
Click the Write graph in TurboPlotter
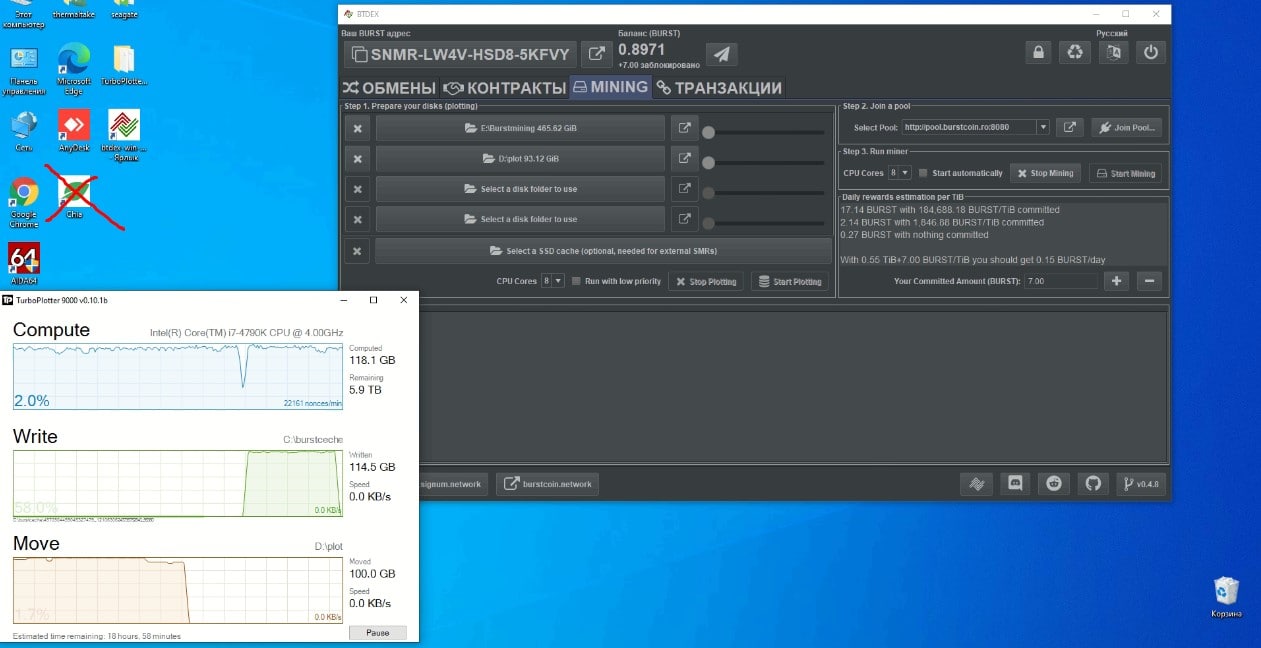[178, 483]
